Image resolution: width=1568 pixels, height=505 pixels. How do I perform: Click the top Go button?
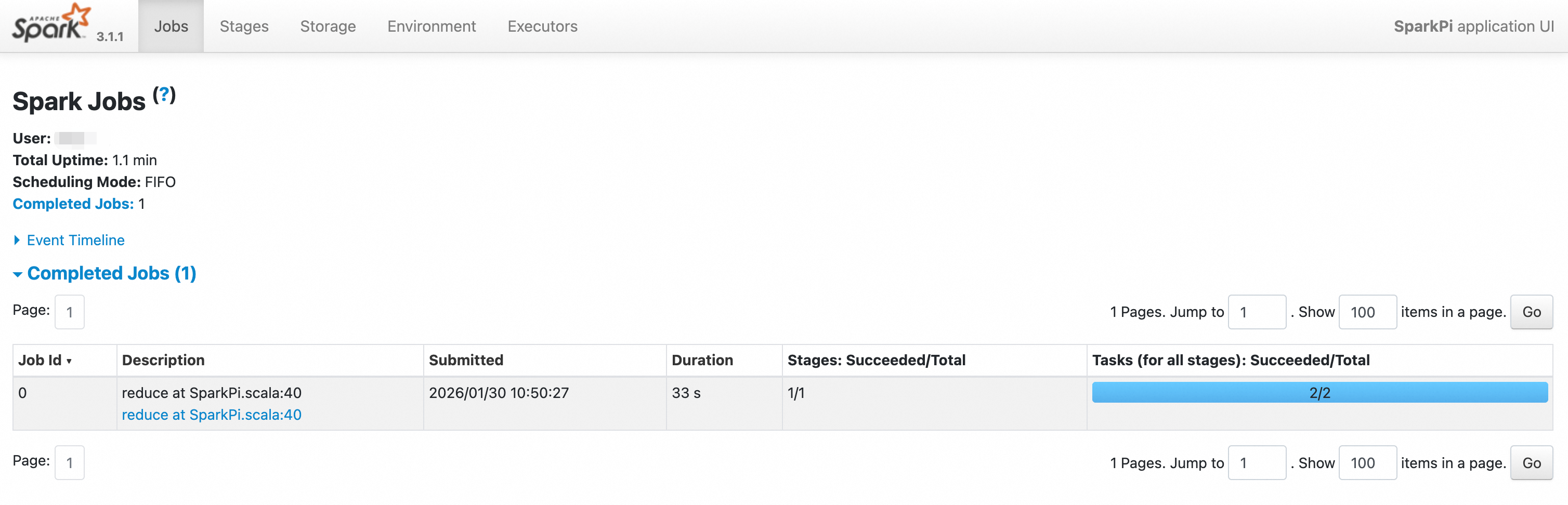click(x=1531, y=312)
